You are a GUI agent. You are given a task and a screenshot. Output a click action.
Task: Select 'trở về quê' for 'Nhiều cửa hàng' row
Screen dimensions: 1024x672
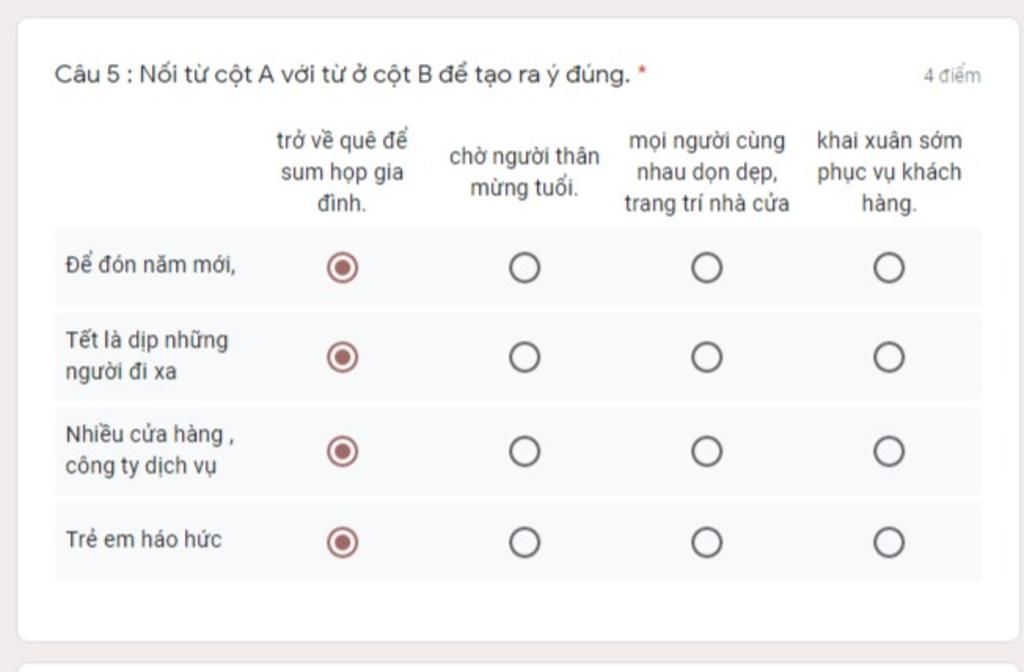pyautogui.click(x=342, y=451)
